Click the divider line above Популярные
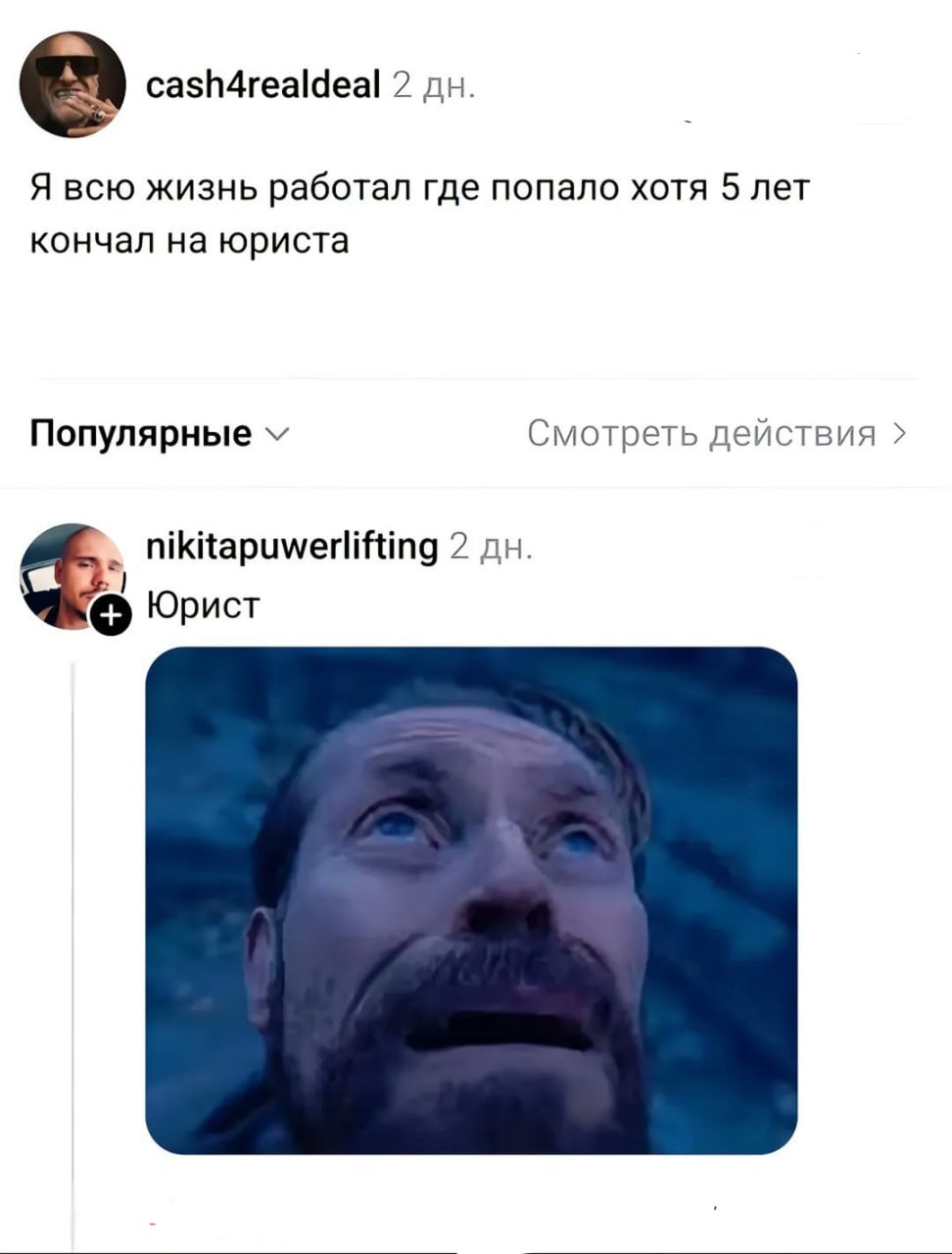This screenshot has width=952, height=1254. click(476, 378)
